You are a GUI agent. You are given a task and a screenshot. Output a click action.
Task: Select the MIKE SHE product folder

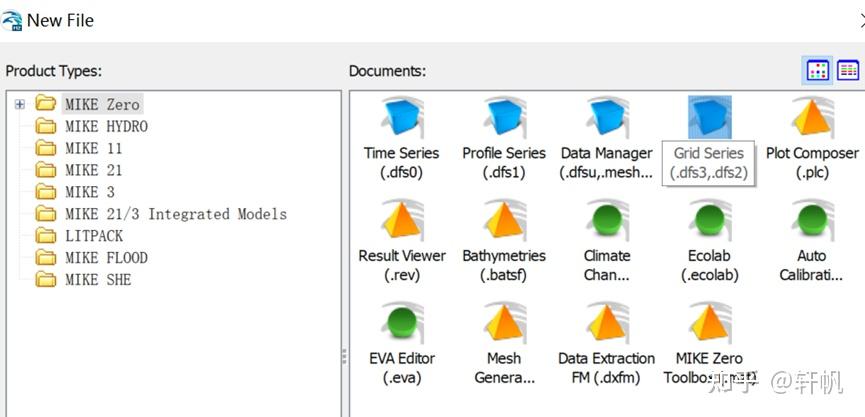click(x=97, y=280)
